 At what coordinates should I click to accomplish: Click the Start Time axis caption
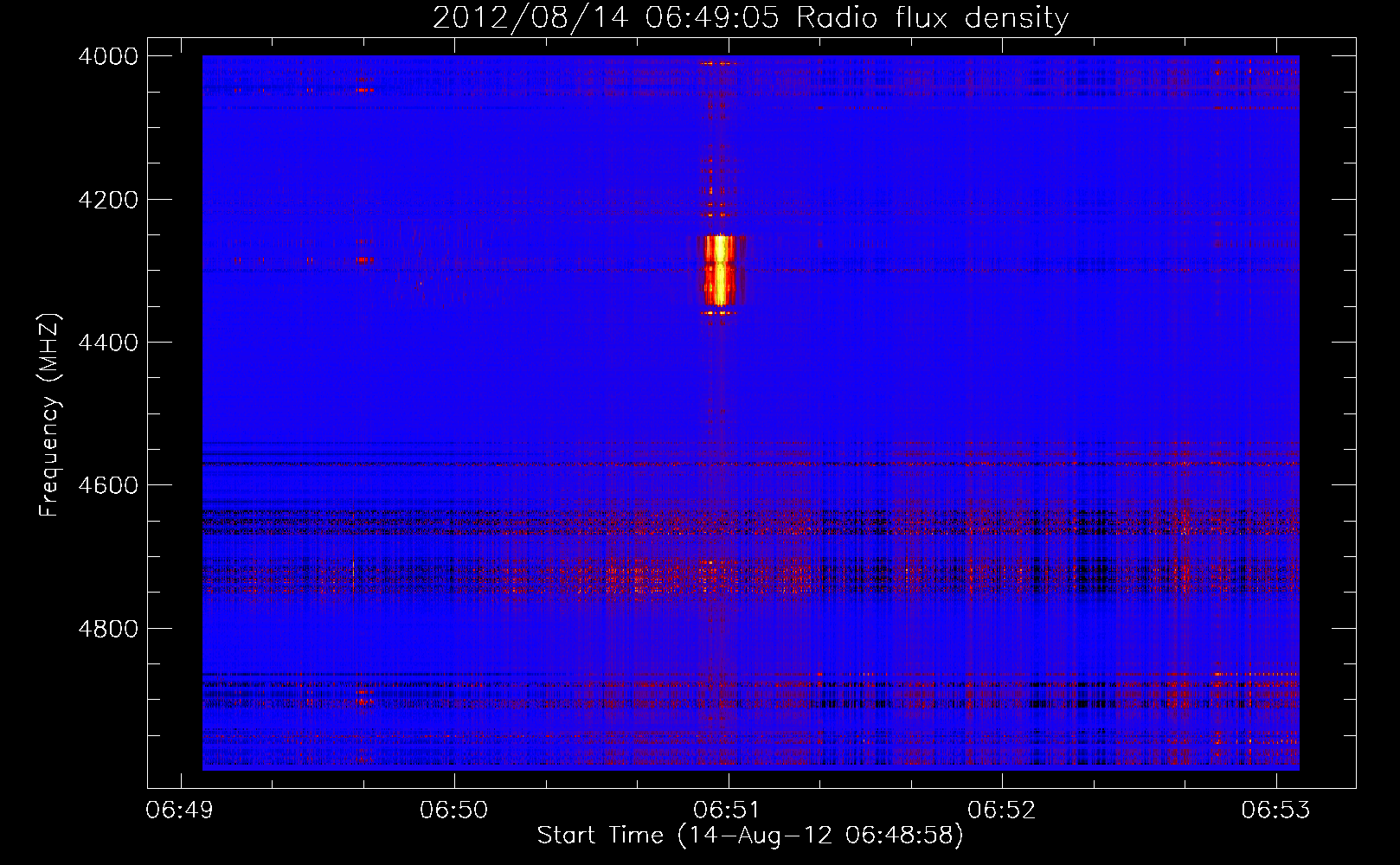pos(750,836)
